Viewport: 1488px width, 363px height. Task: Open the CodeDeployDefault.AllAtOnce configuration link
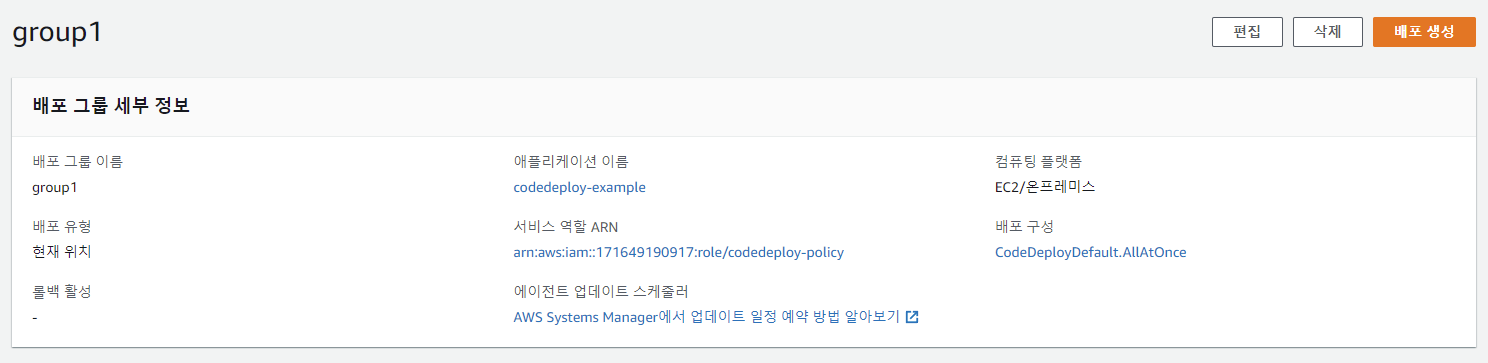click(1090, 252)
